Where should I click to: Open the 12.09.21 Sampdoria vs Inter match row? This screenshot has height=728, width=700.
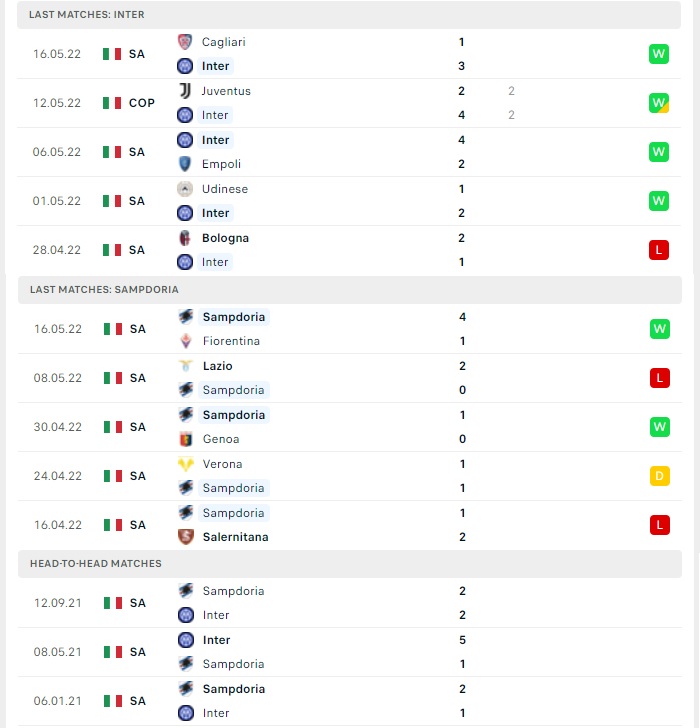[350, 603]
